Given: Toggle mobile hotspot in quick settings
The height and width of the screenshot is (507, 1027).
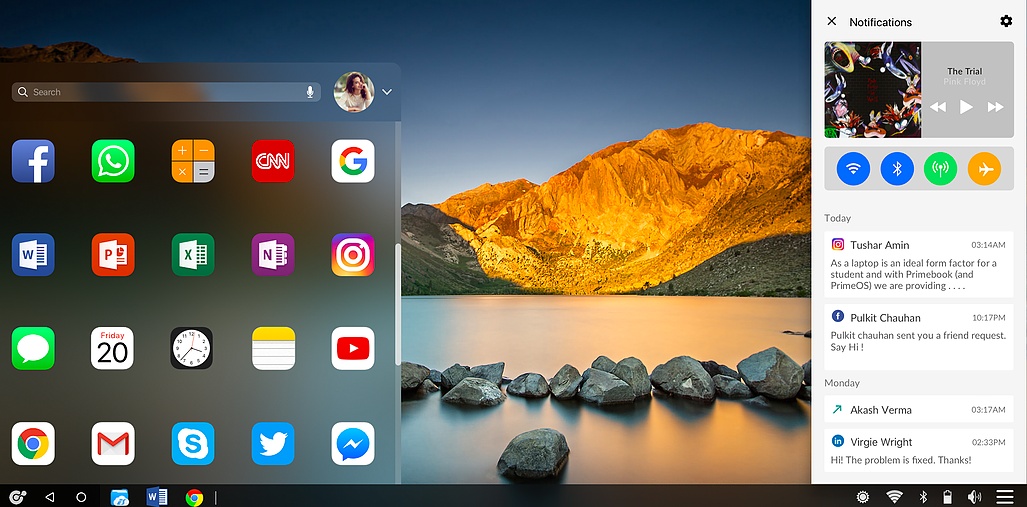Looking at the screenshot, I should click(x=941, y=169).
